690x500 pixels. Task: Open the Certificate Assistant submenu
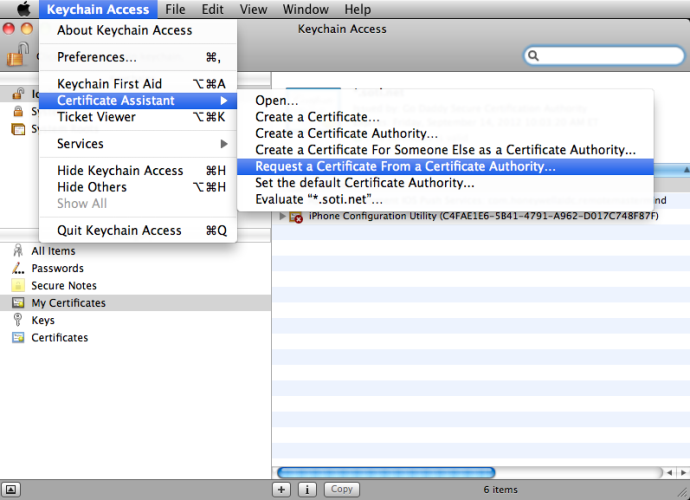(138, 101)
